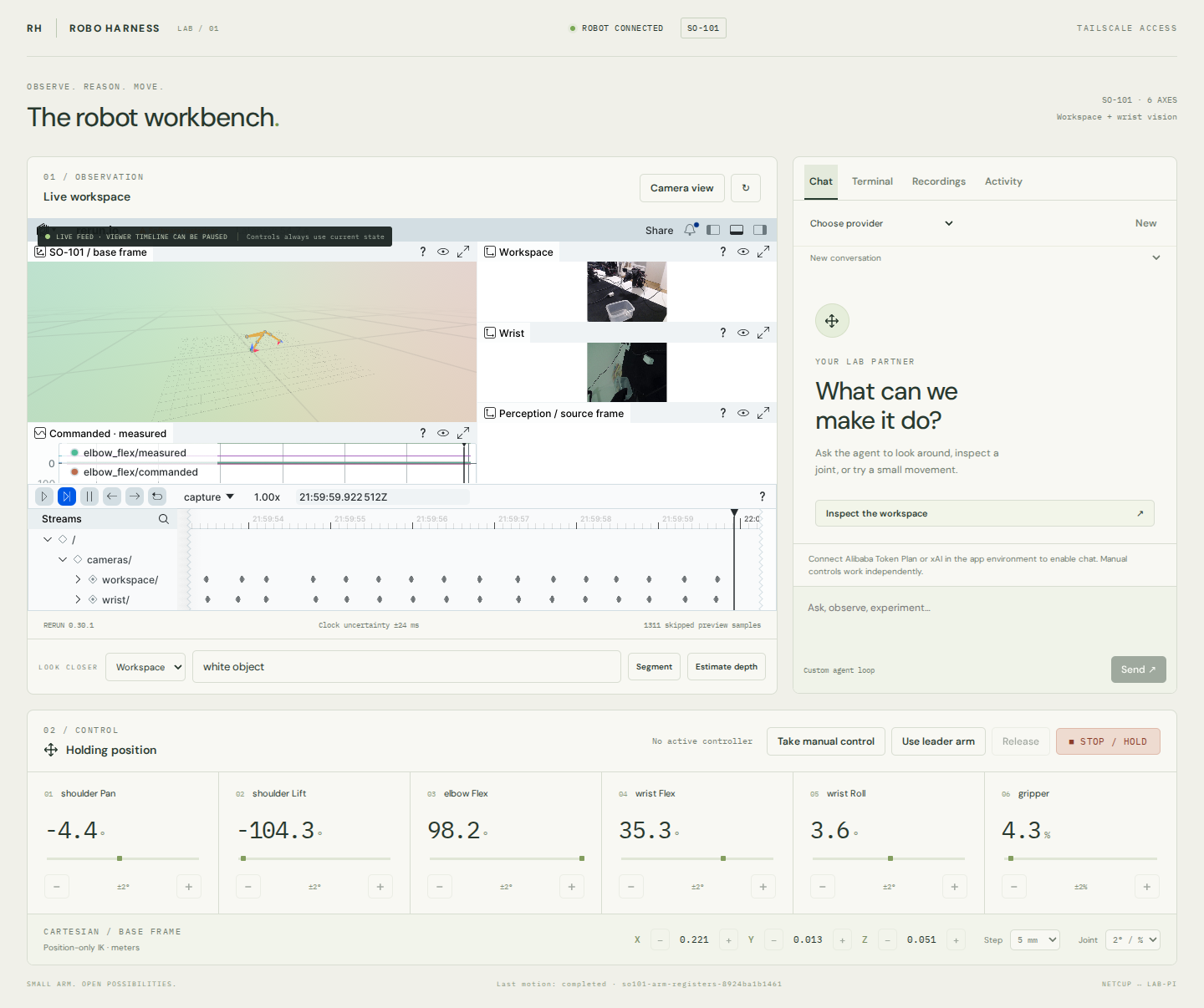This screenshot has height=1008, width=1204.
Task: Click the Camera view button
Action: click(x=682, y=188)
